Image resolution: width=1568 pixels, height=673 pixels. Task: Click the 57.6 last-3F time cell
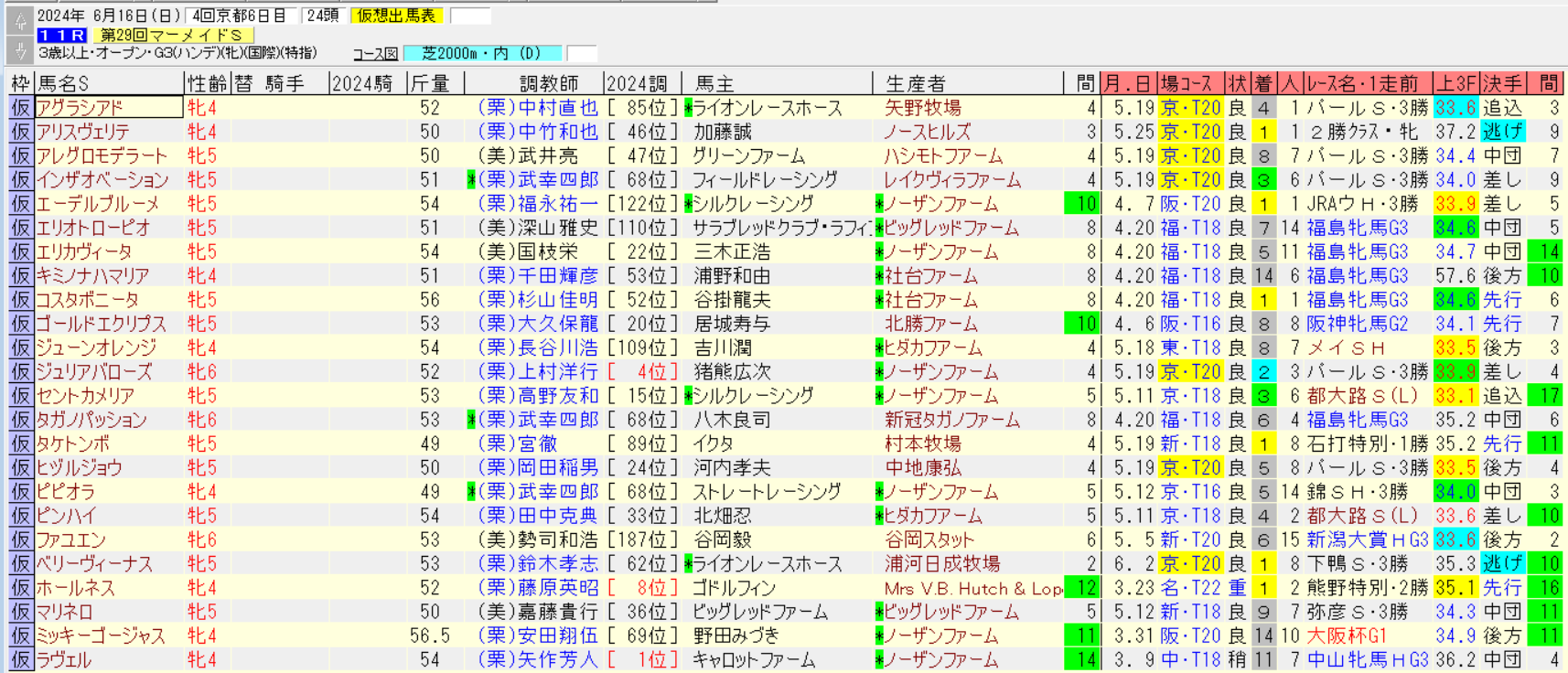click(1455, 275)
